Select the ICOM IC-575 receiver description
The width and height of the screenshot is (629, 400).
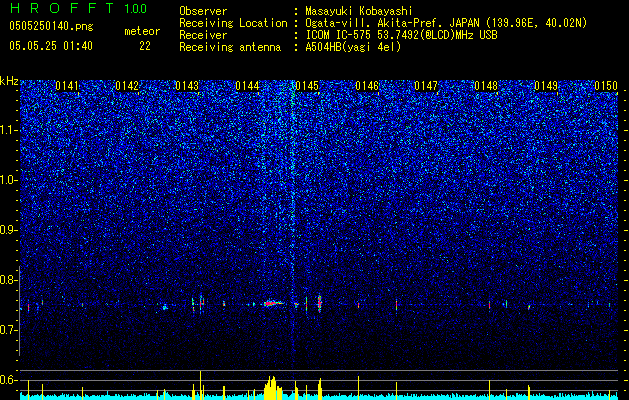tap(401, 35)
